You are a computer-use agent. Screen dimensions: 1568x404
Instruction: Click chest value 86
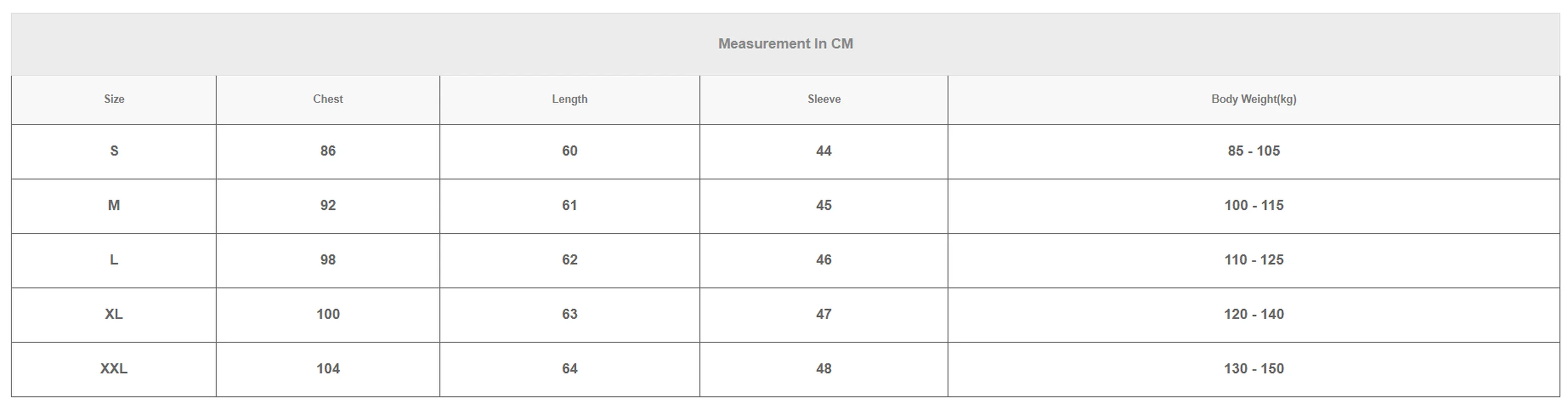tap(328, 151)
